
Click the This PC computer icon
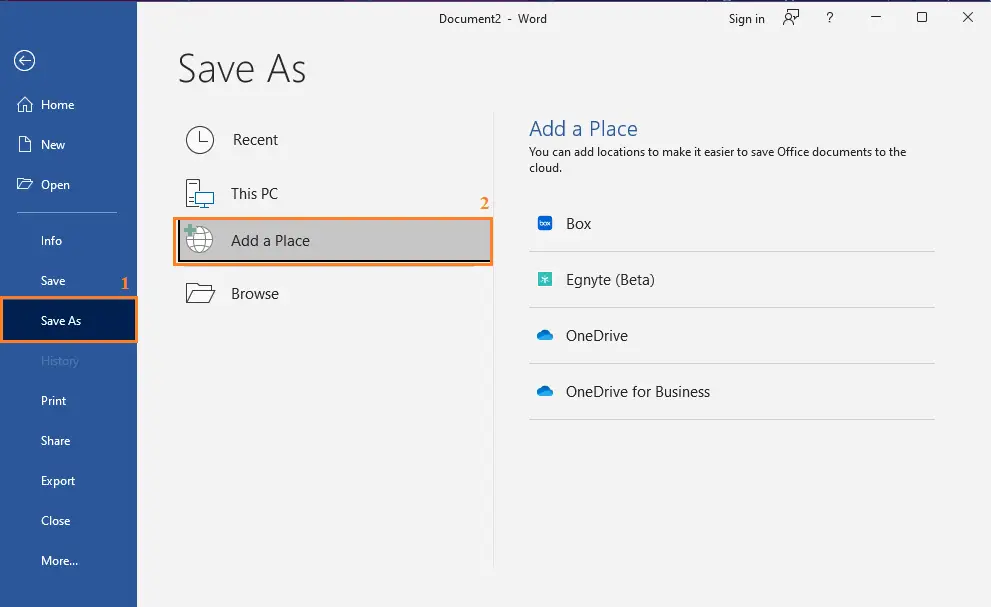(200, 193)
